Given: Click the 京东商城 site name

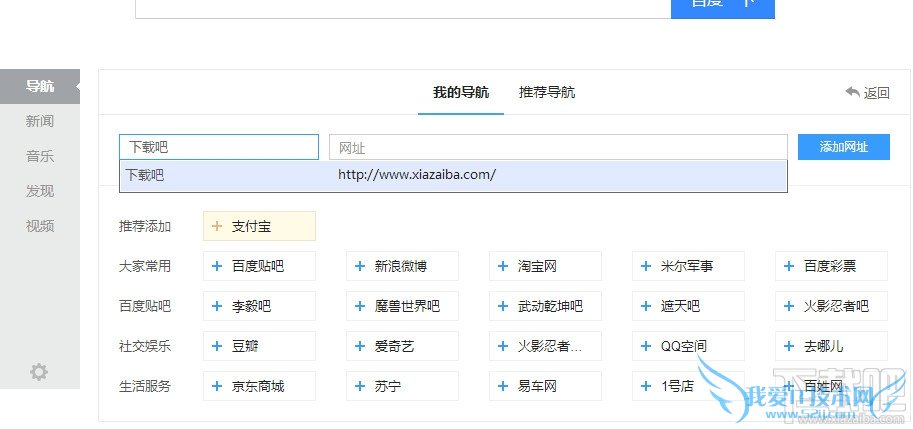Looking at the screenshot, I should pos(258,386).
